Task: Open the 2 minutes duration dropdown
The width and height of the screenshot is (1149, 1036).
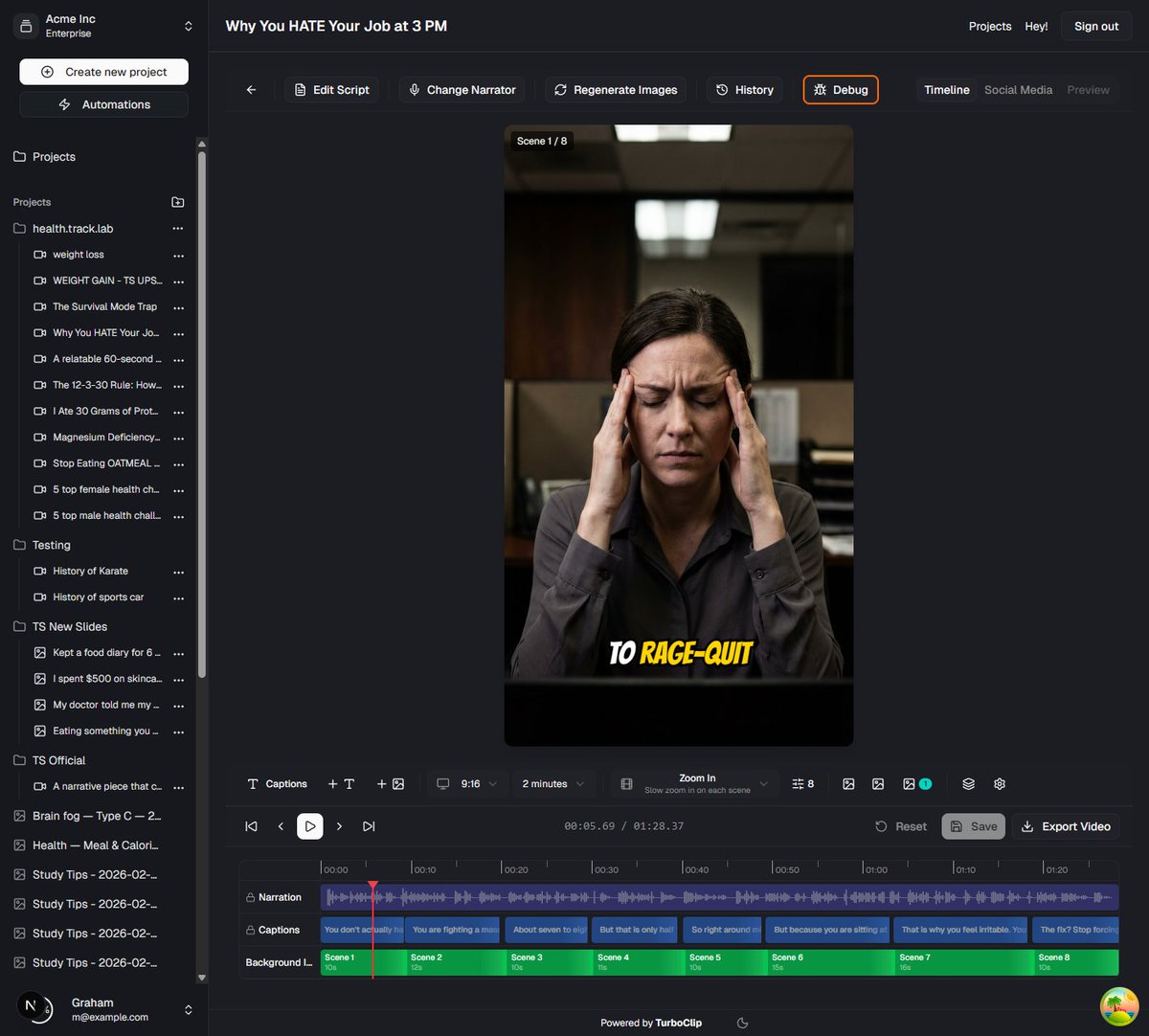Action: tap(552, 784)
